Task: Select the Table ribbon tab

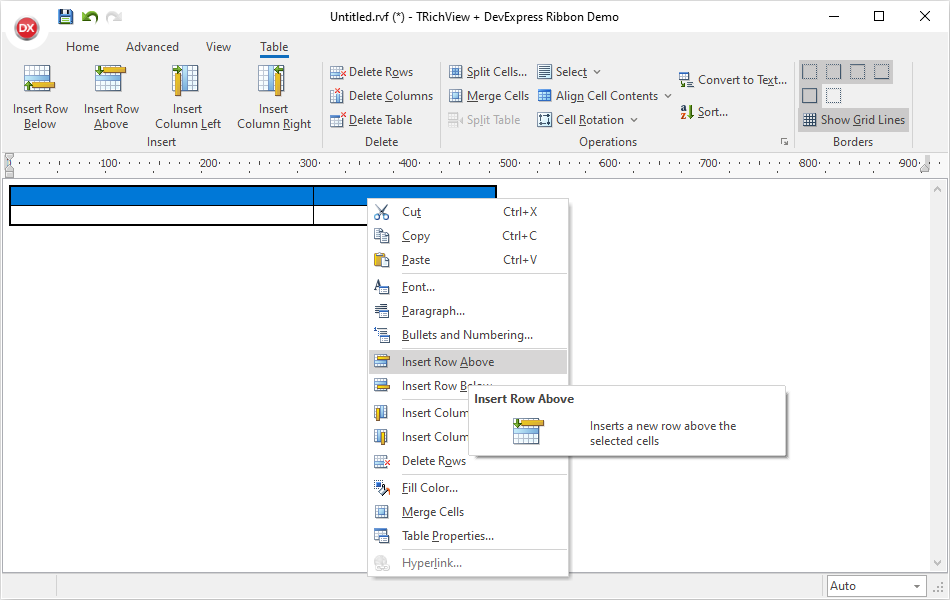Action: point(274,47)
